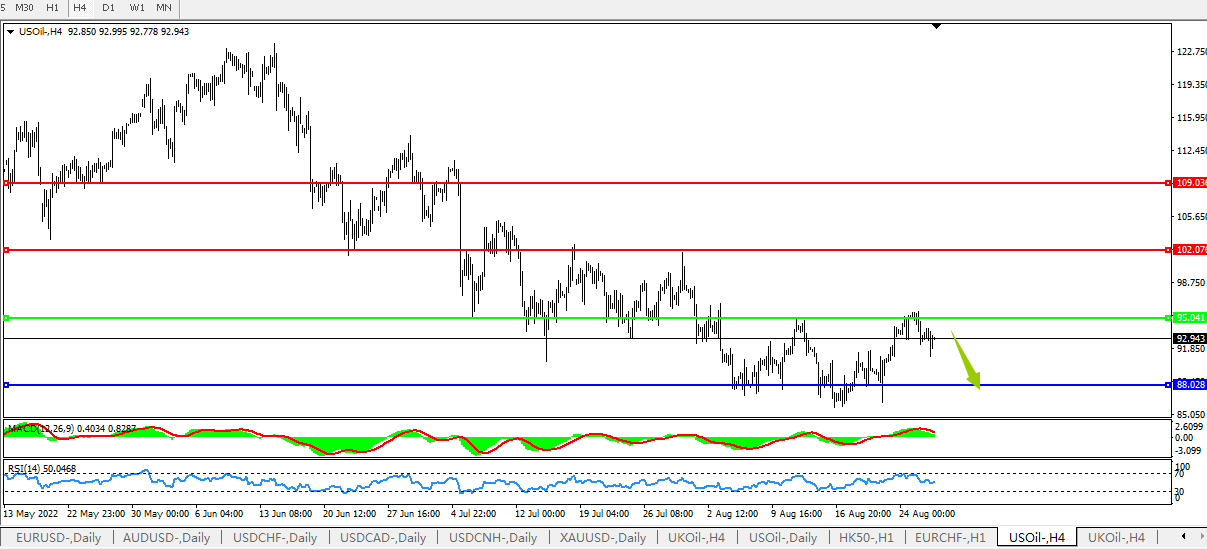This screenshot has height=549, width=1207.
Task: Change timeframe to W1
Action: (x=137, y=8)
